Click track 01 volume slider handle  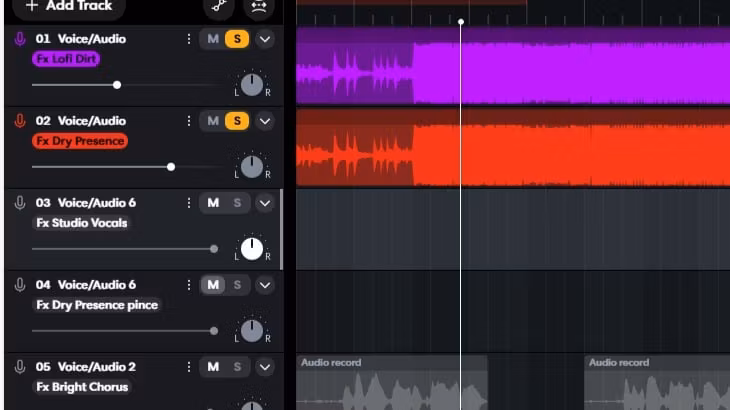click(117, 85)
